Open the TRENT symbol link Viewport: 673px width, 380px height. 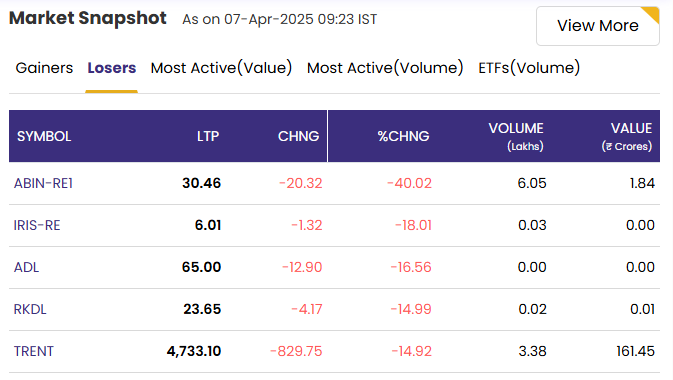(33, 352)
